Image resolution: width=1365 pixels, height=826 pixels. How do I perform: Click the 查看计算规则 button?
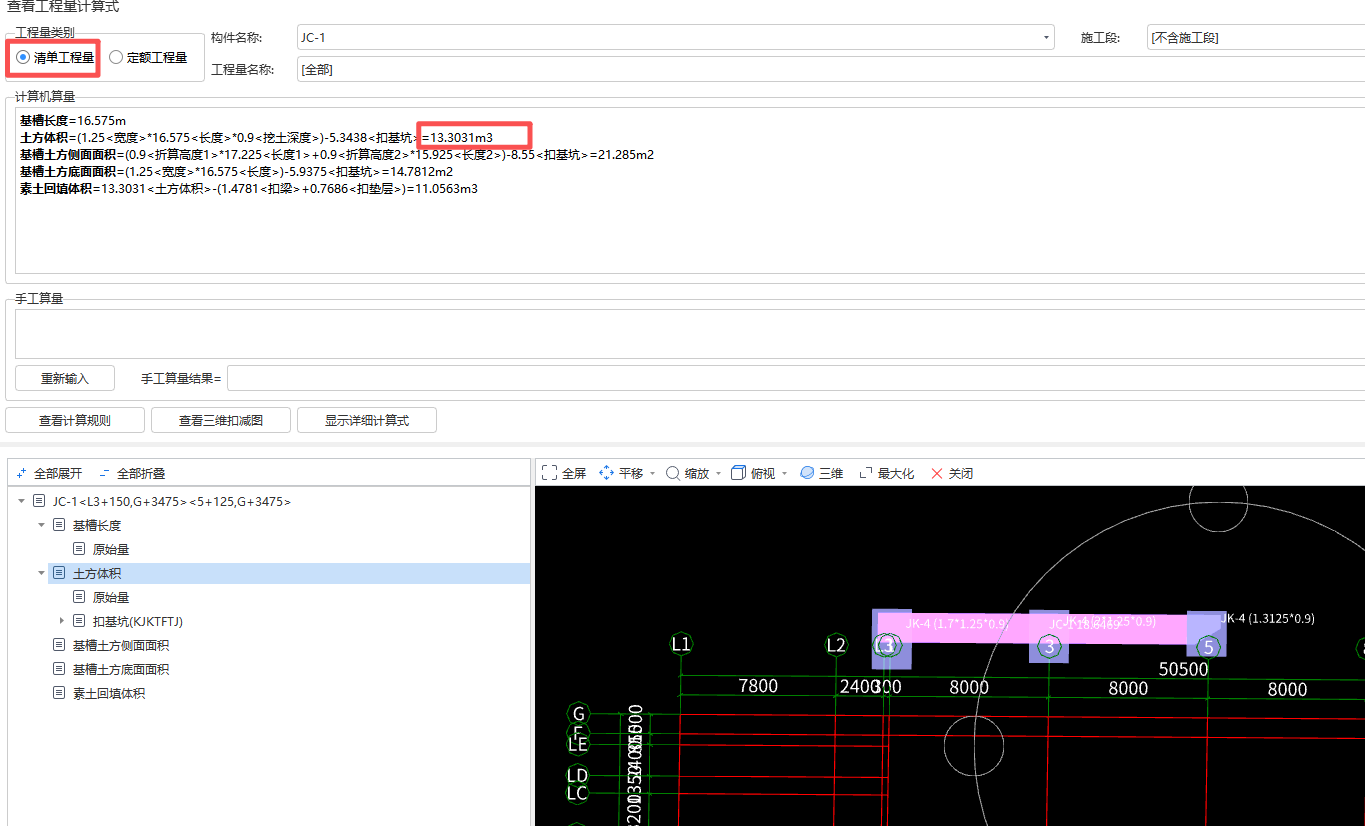click(75, 420)
